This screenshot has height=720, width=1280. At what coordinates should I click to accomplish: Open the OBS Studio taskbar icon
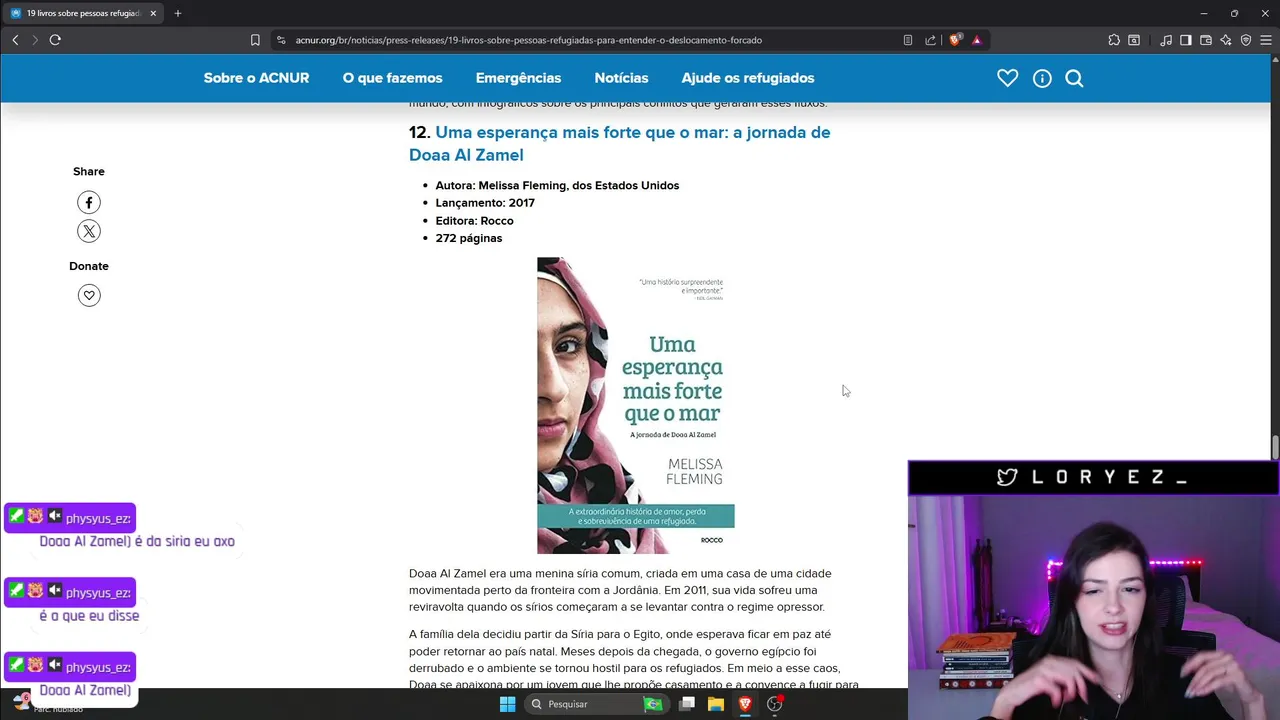[x=774, y=704]
